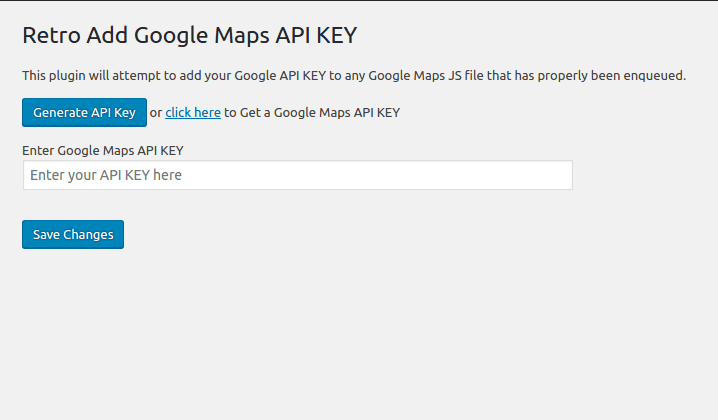Click the word "enqueued" in the description
The width and height of the screenshot is (718, 420).
[654, 75]
